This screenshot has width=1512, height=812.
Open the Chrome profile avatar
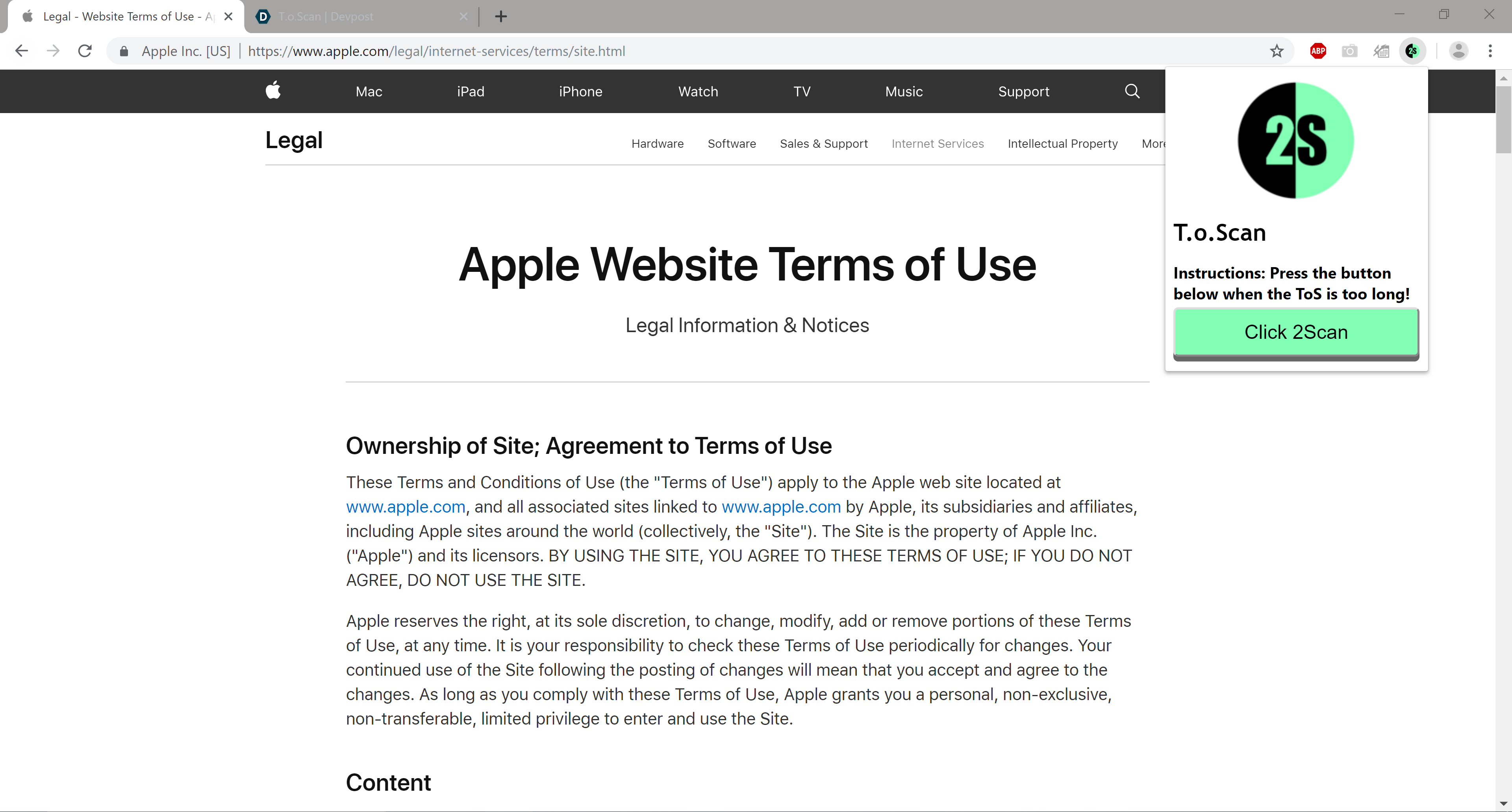pos(1458,51)
